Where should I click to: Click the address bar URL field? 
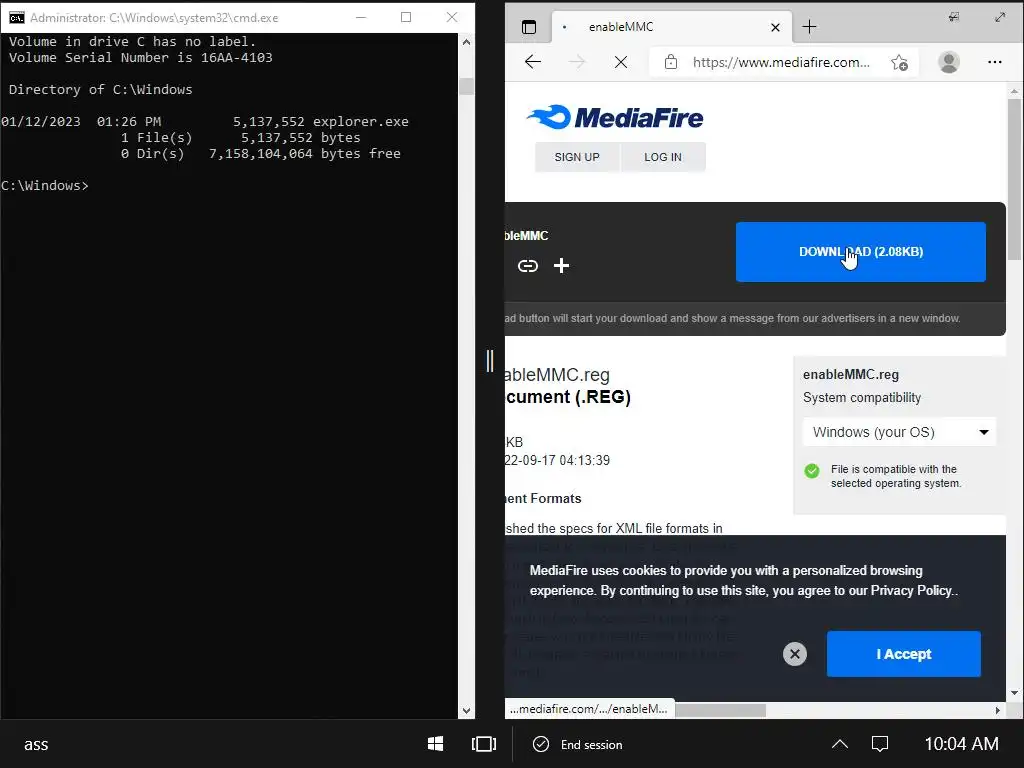(780, 62)
